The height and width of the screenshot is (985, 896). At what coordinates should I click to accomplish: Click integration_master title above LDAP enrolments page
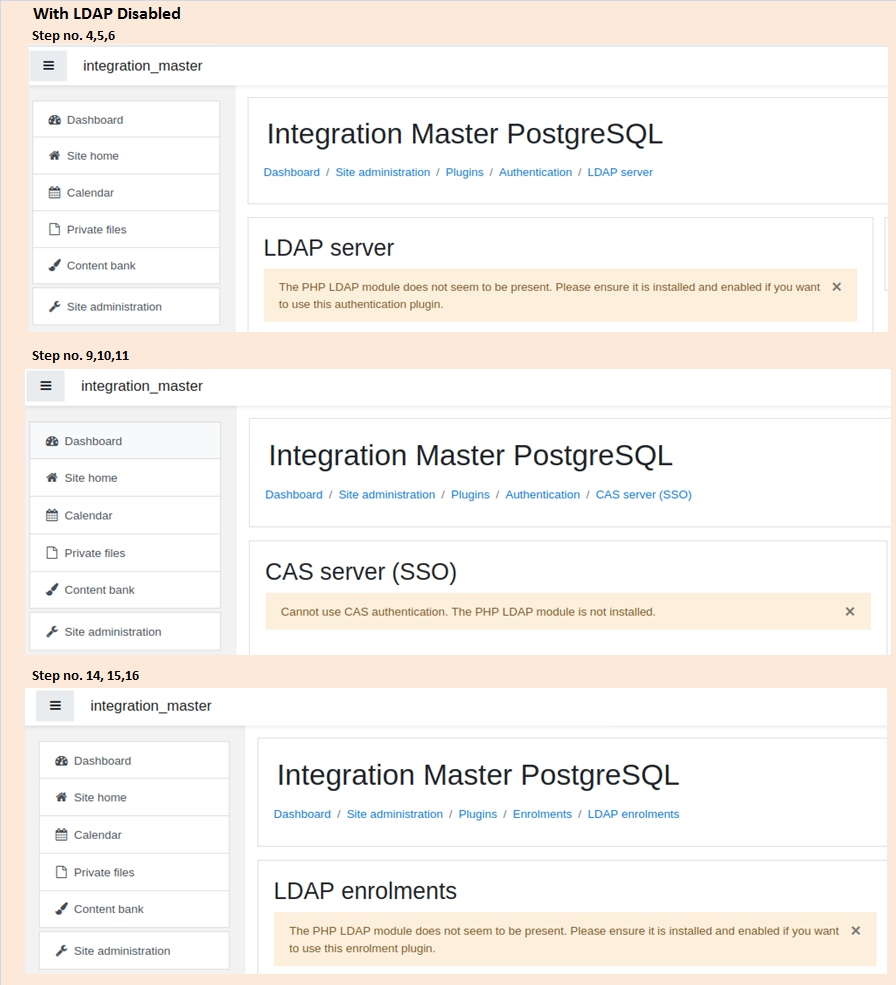tap(151, 705)
